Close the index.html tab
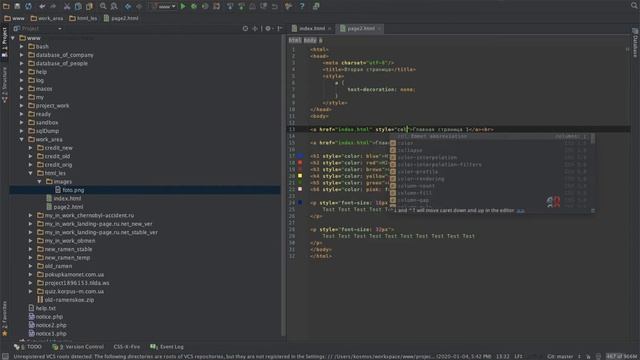Image resolution: width=640 pixels, height=360 pixels. (329, 29)
